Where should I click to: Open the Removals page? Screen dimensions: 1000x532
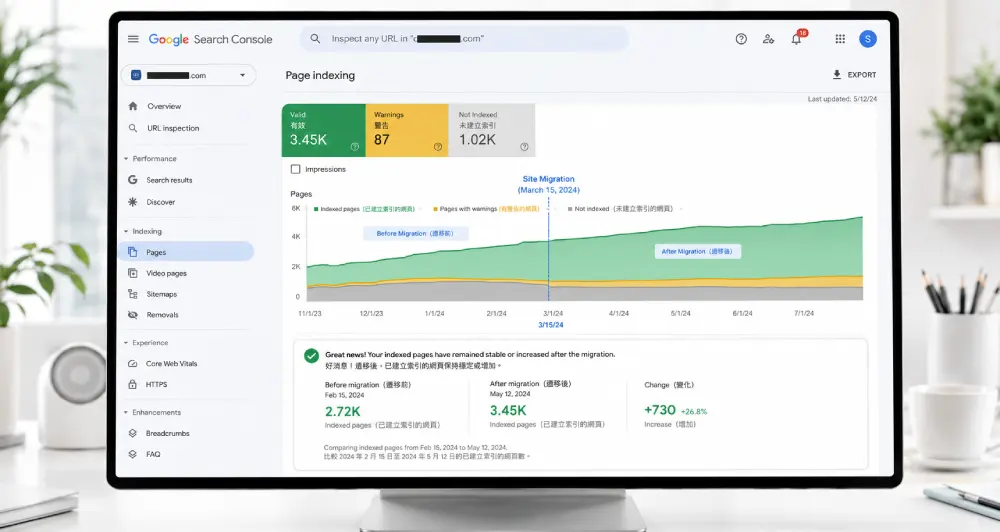pyautogui.click(x=162, y=315)
